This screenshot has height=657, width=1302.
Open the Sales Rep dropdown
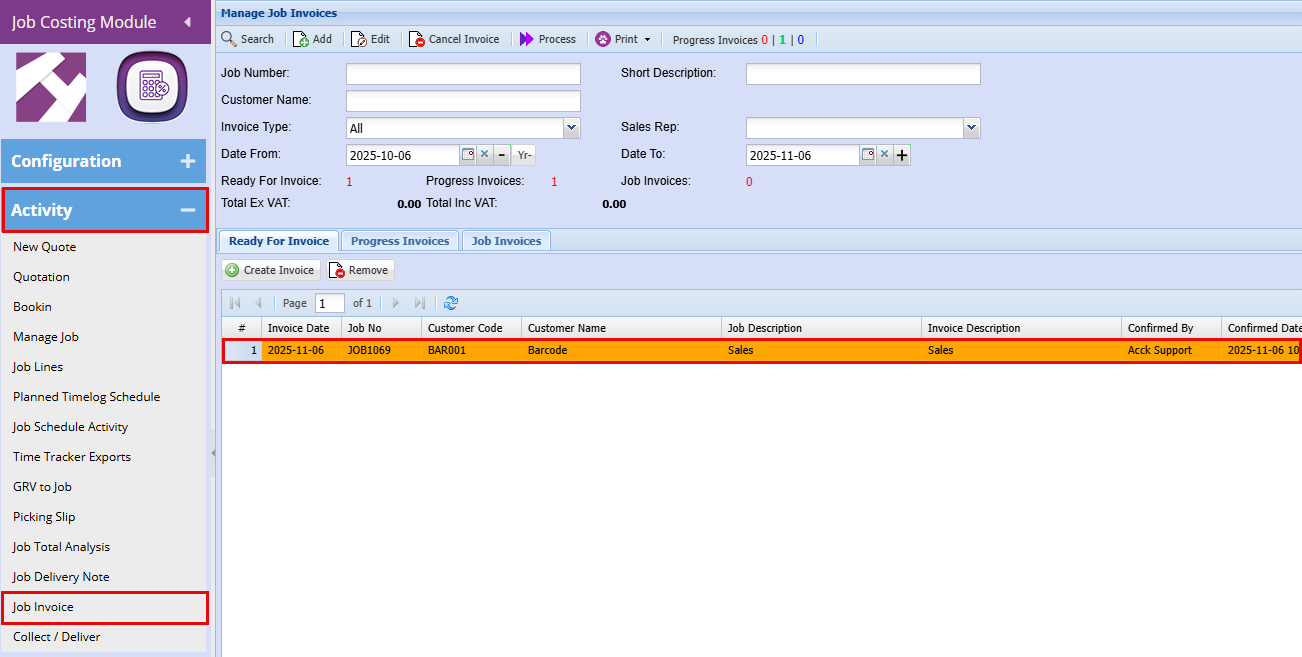click(x=972, y=128)
